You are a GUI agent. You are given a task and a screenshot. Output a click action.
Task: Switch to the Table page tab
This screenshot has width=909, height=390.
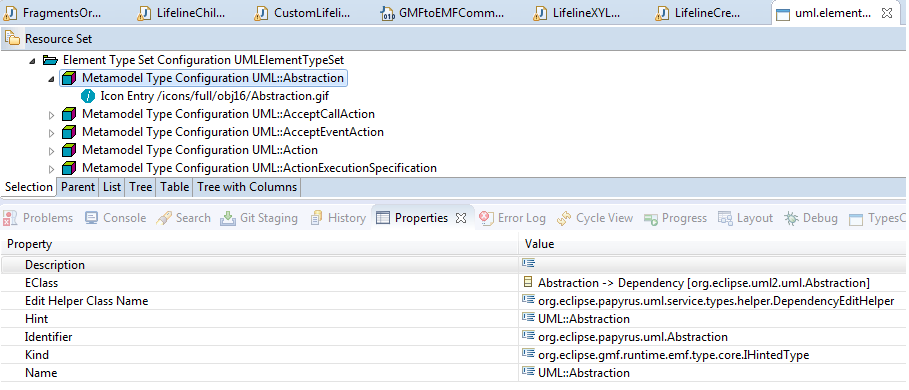(x=174, y=187)
